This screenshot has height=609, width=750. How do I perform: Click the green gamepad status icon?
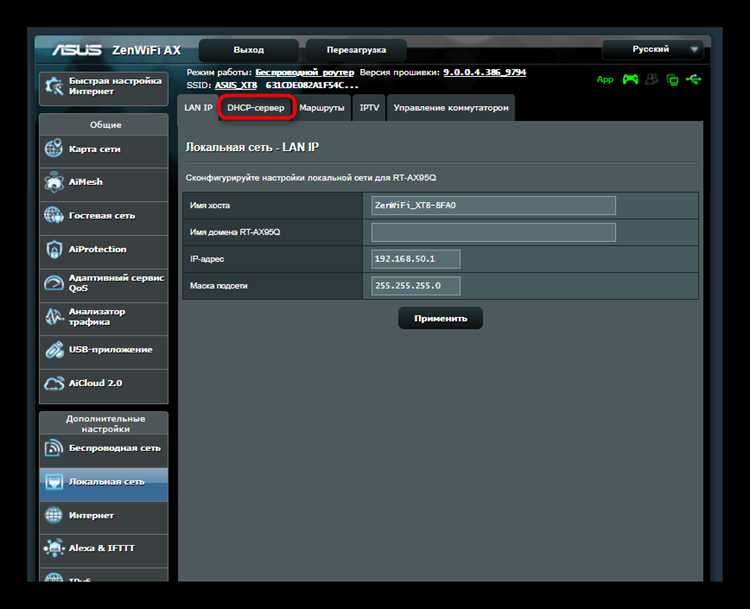pyautogui.click(x=630, y=79)
